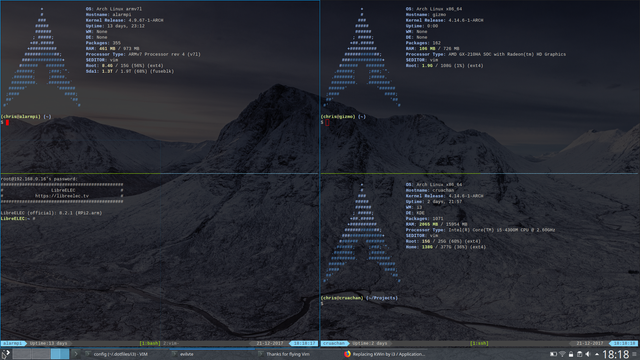Click the Uptime:2 days status segment

(x=369, y=343)
